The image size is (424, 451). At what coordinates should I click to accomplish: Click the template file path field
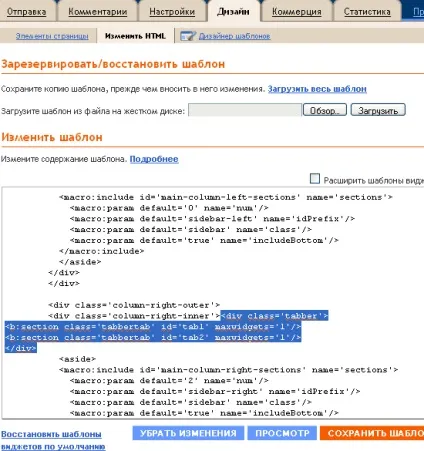click(x=245, y=110)
